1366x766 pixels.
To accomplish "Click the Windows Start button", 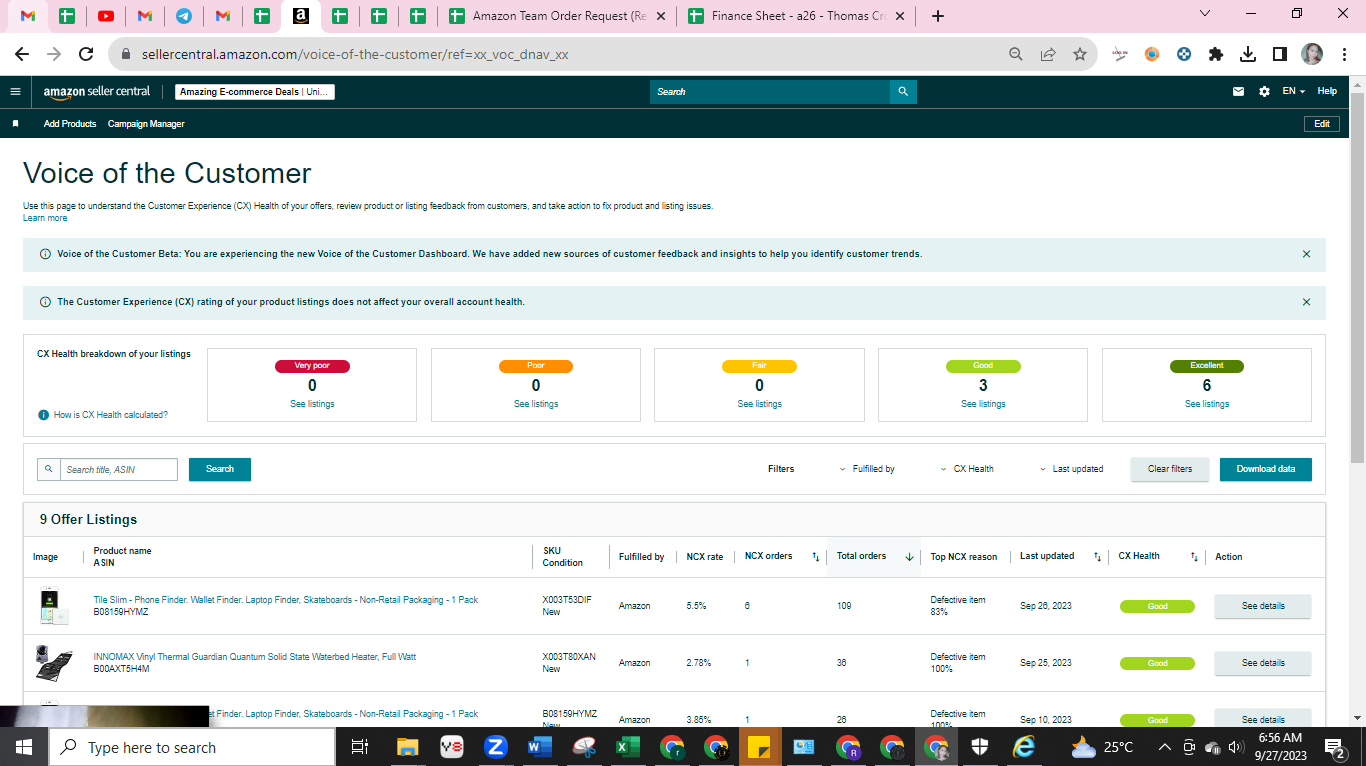I will click(x=24, y=747).
